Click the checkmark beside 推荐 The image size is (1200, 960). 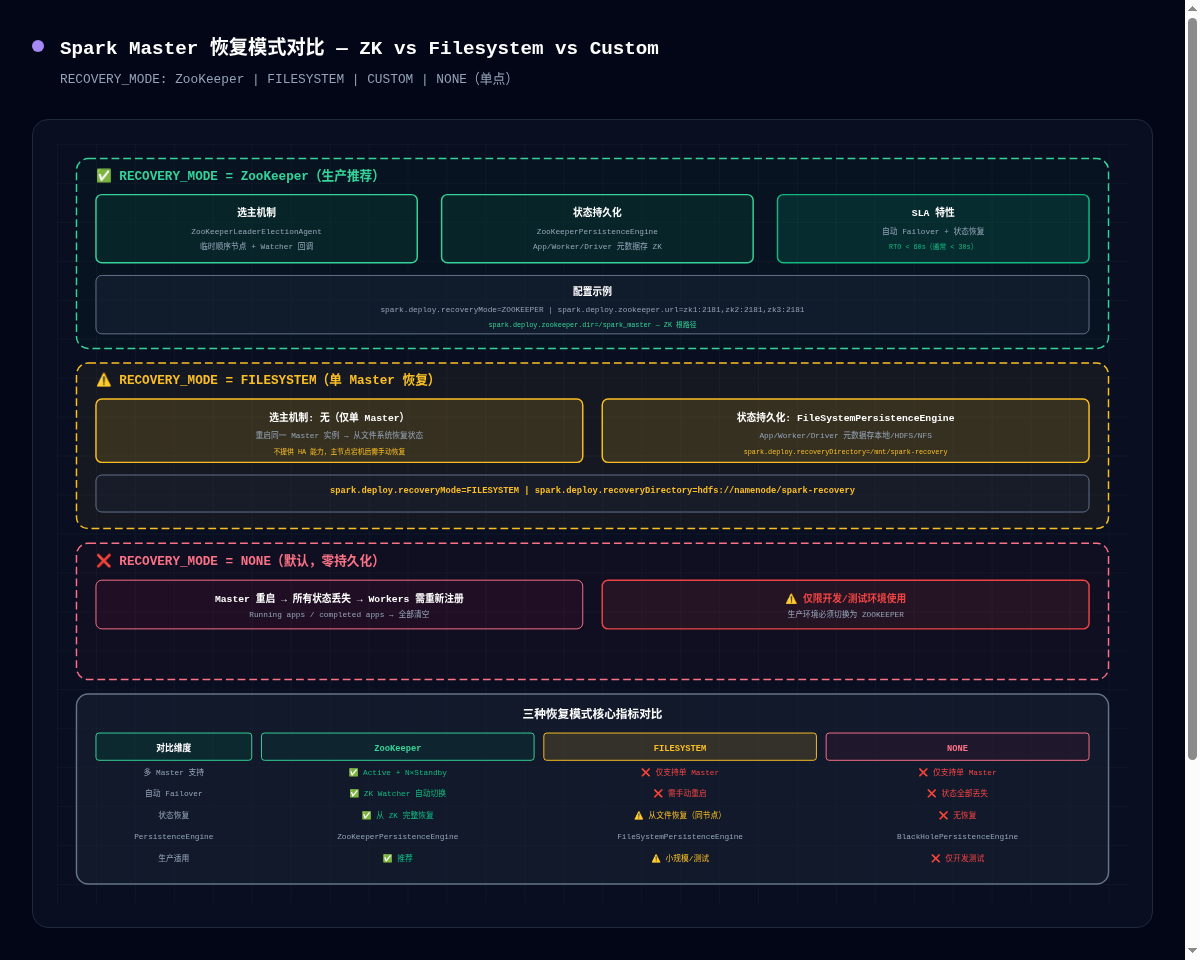(x=387, y=859)
